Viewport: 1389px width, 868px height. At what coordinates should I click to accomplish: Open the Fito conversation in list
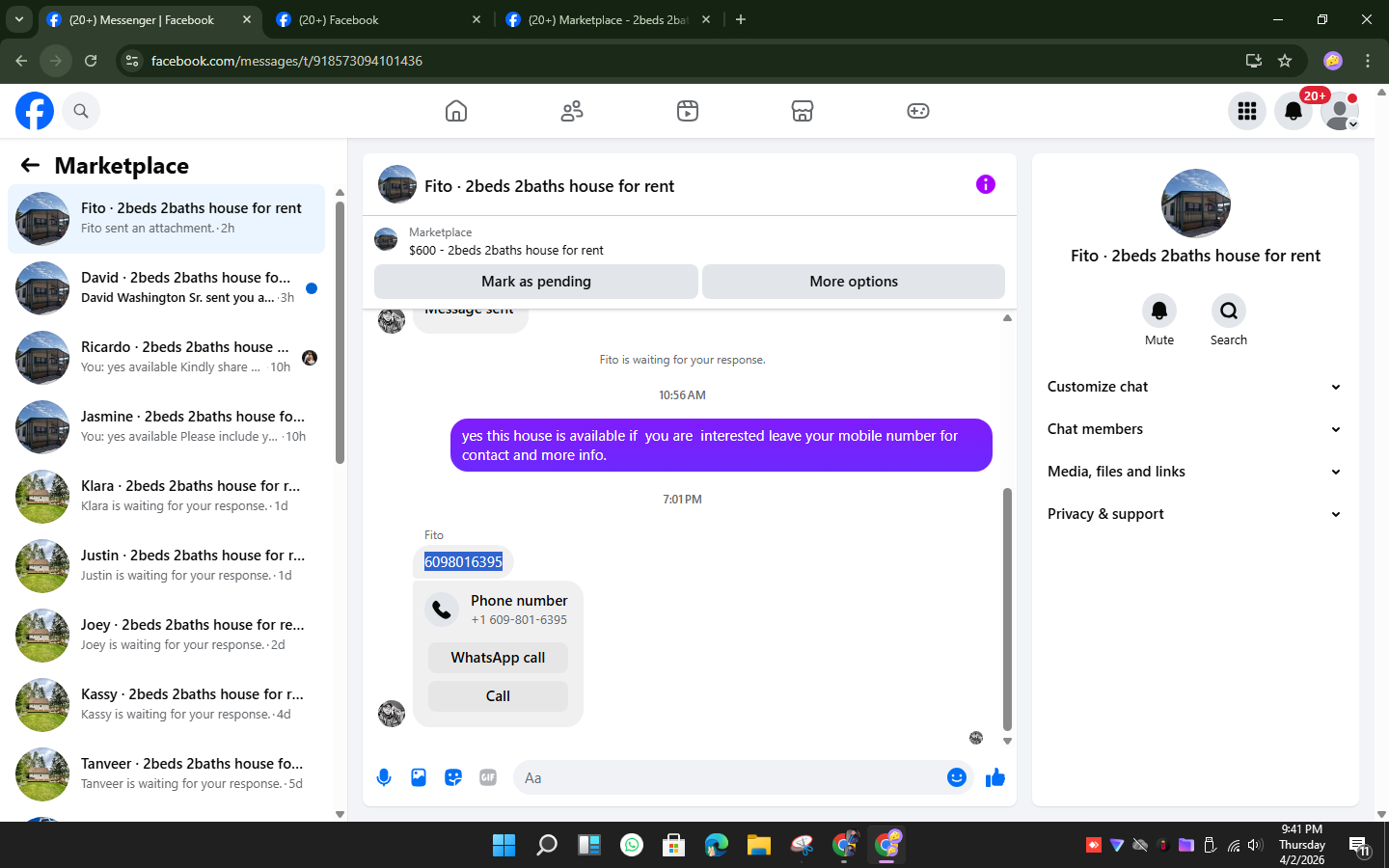[167, 219]
